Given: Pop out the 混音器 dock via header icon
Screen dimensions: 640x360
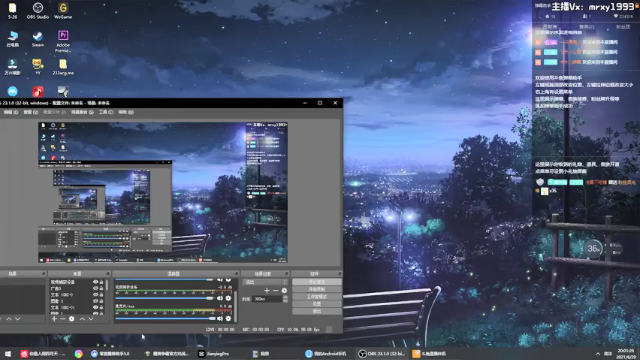Looking at the screenshot, I should pos(236,273).
